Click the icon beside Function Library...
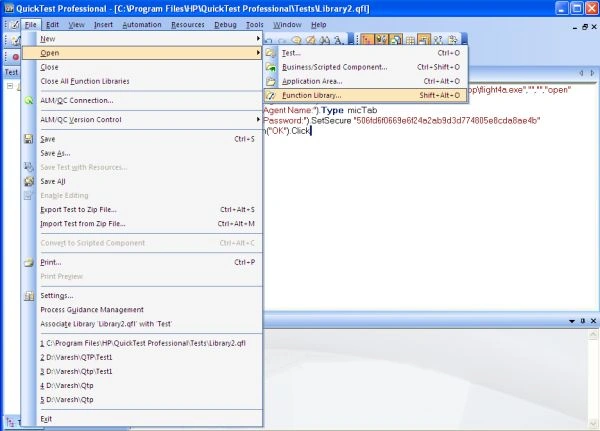Viewport: 600px width, 431px height. point(271,95)
